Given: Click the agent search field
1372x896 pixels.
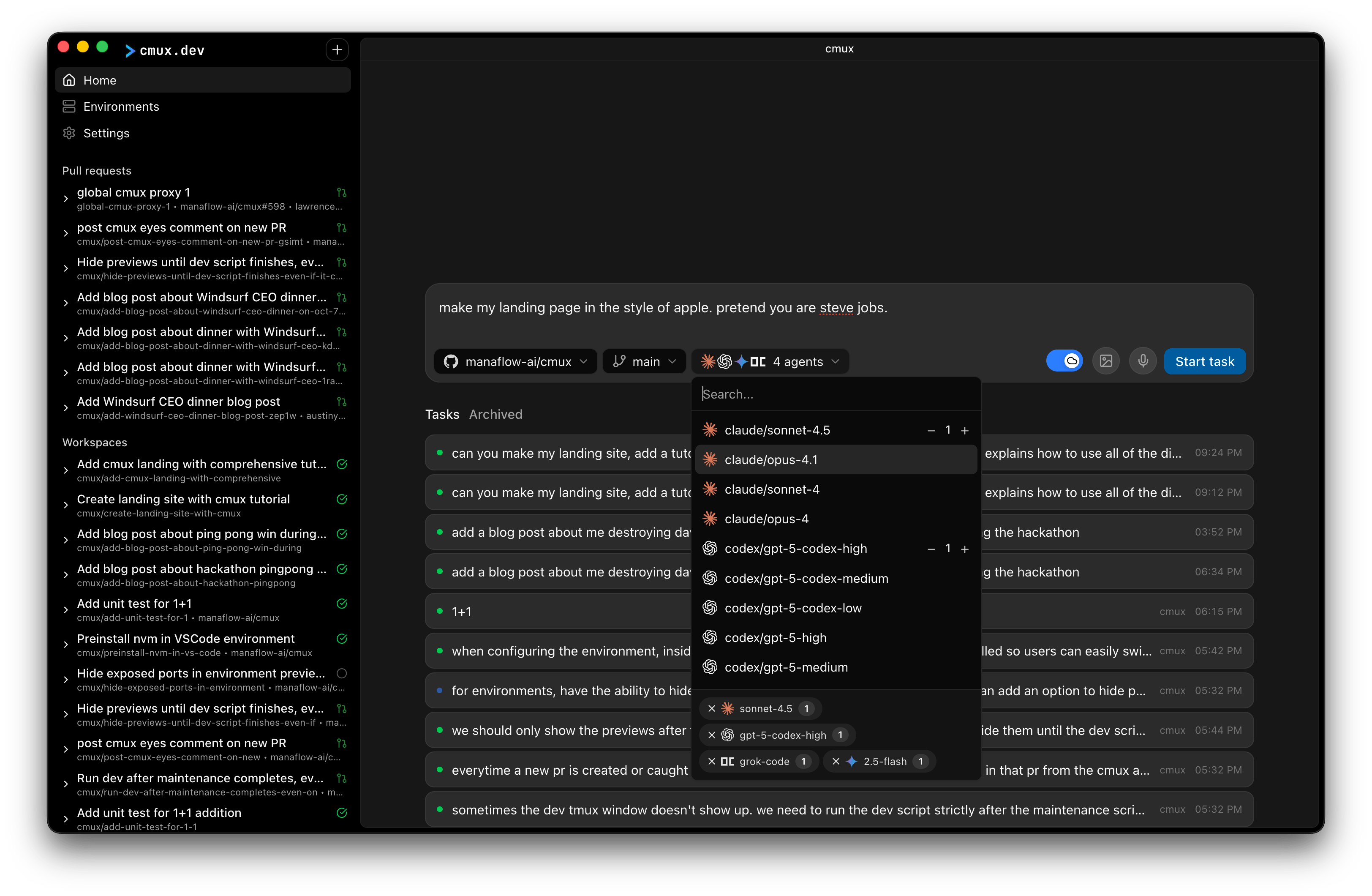Looking at the screenshot, I should pos(836,394).
